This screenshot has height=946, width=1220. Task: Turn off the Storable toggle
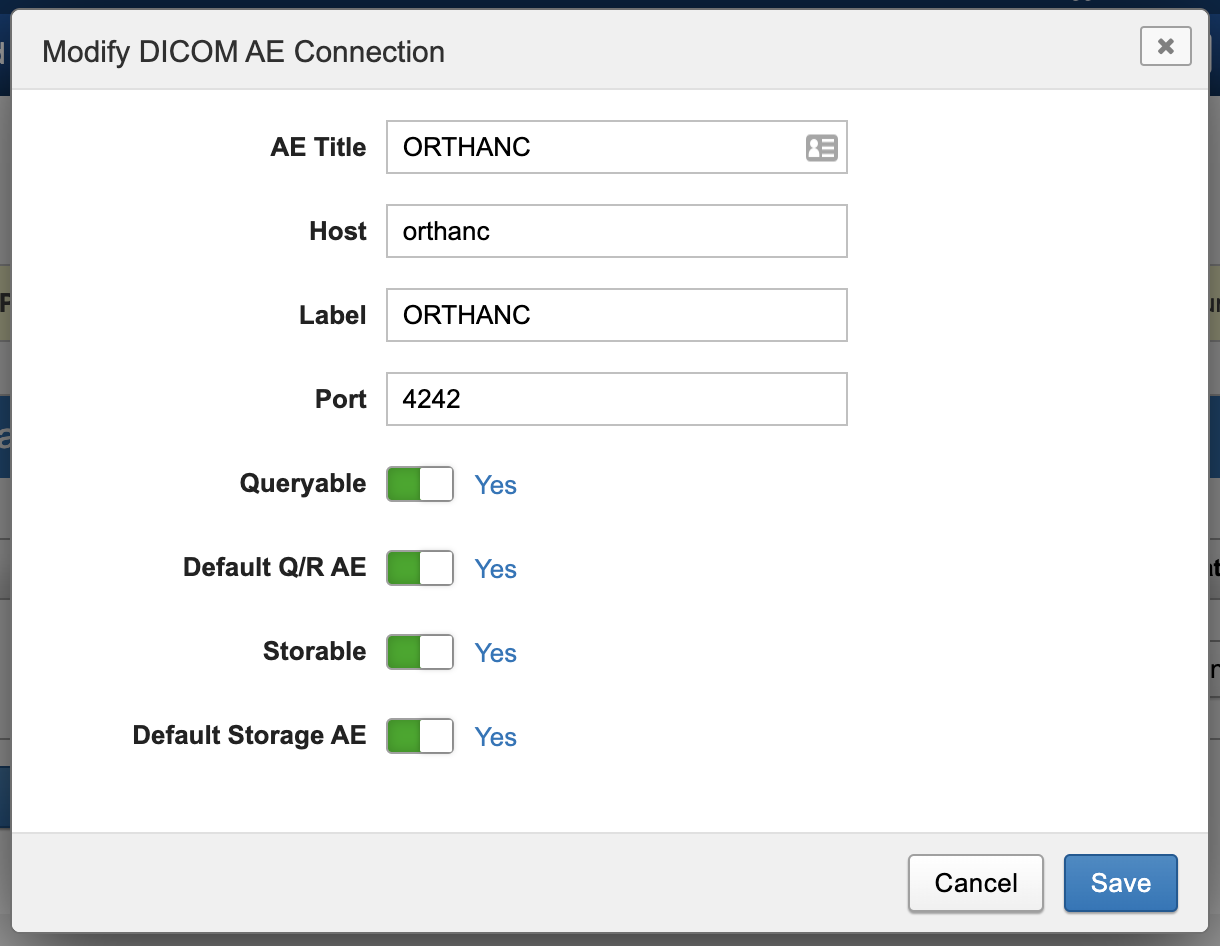click(x=420, y=652)
